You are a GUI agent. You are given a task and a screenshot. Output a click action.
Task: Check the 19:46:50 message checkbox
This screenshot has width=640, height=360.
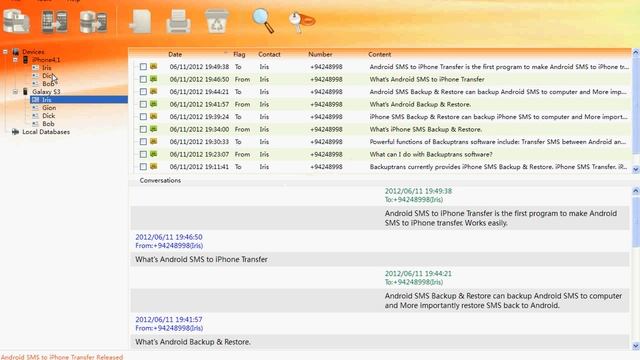coord(143,79)
